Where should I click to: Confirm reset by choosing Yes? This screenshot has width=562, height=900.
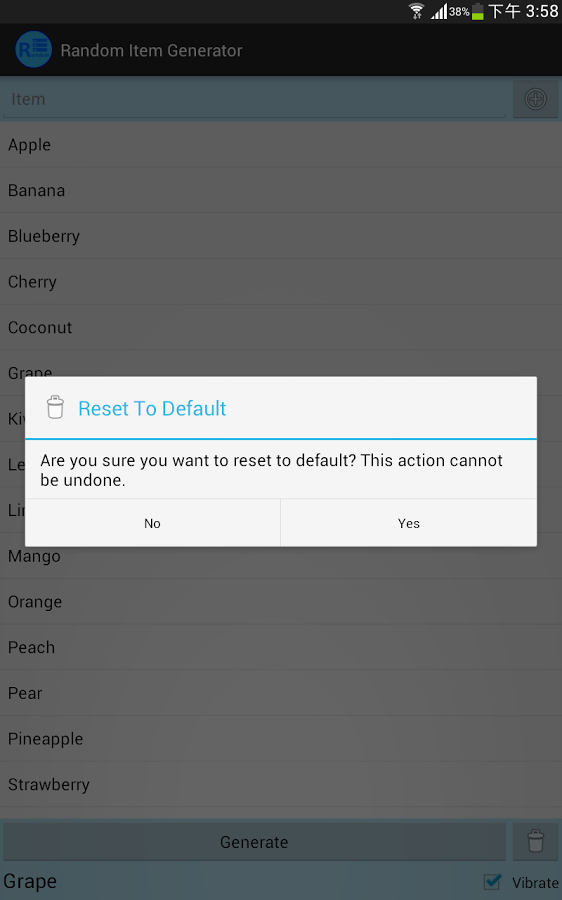pyautogui.click(x=409, y=523)
